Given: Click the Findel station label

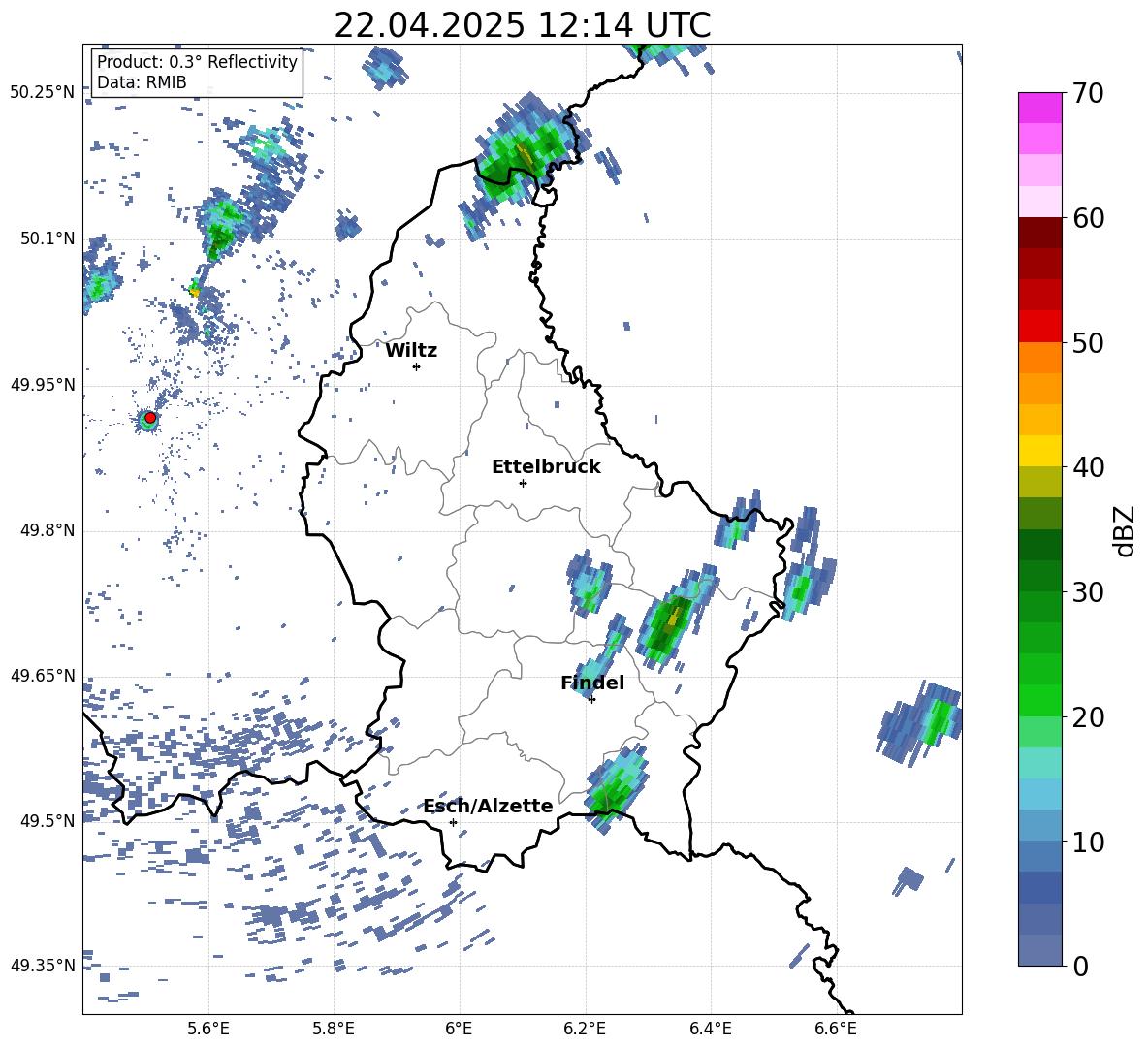Looking at the screenshot, I should 592,683.
